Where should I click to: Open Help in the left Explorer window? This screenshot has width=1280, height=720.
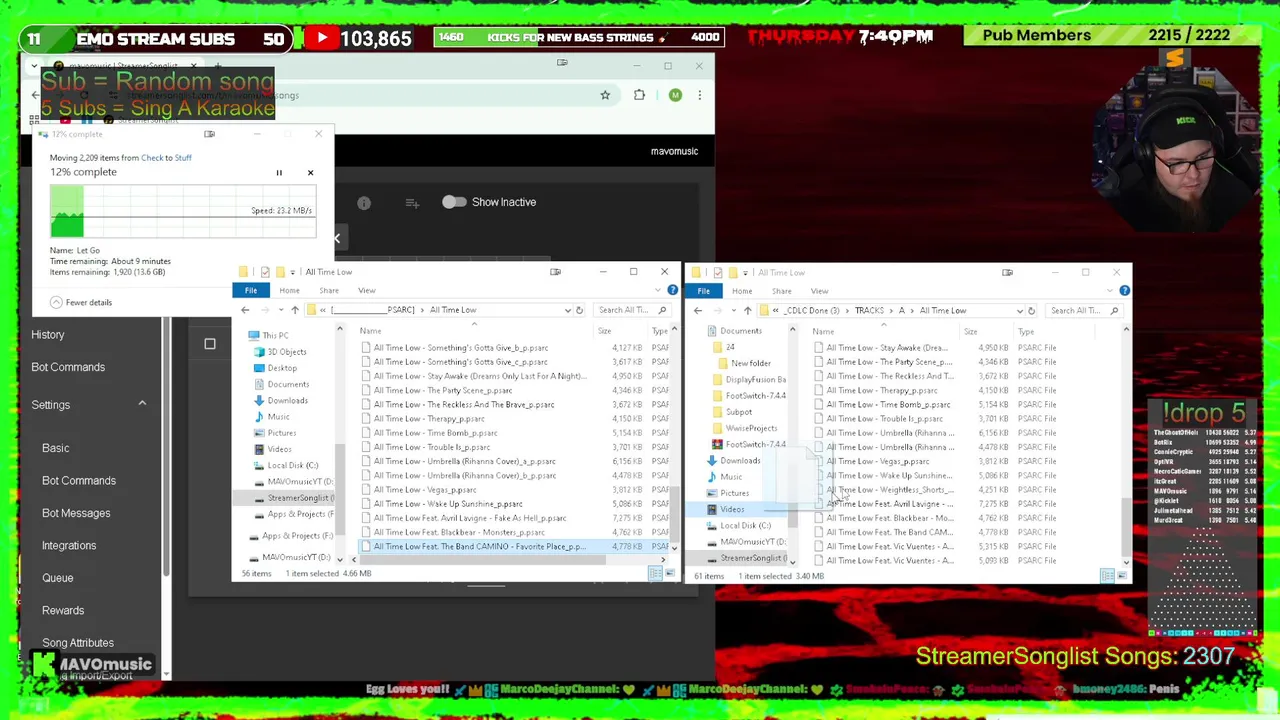(672, 290)
